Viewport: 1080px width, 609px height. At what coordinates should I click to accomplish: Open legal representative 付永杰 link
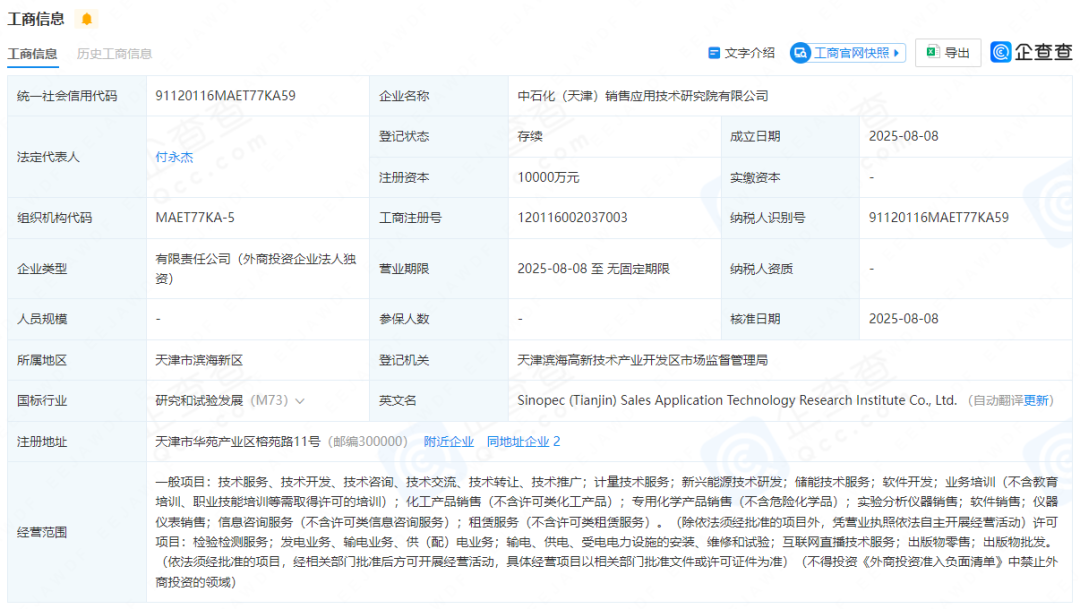[x=174, y=157]
